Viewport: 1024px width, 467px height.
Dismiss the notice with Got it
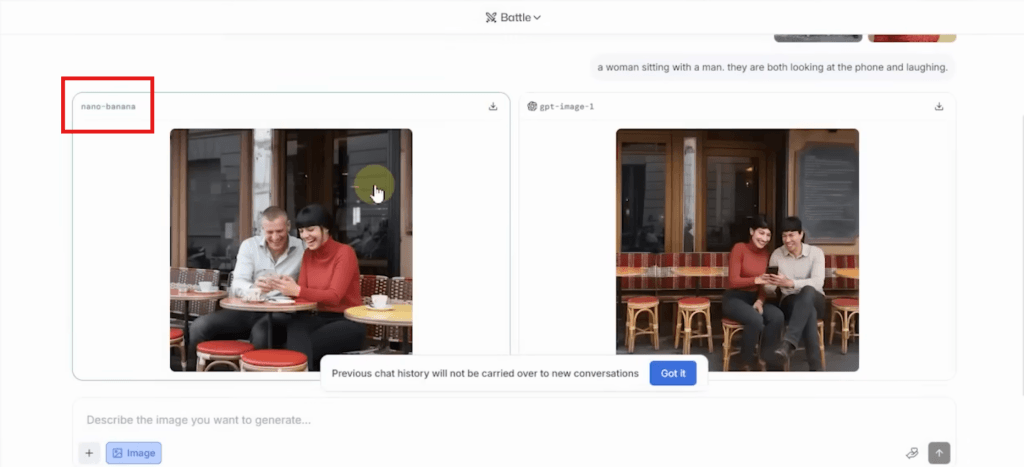click(x=673, y=373)
